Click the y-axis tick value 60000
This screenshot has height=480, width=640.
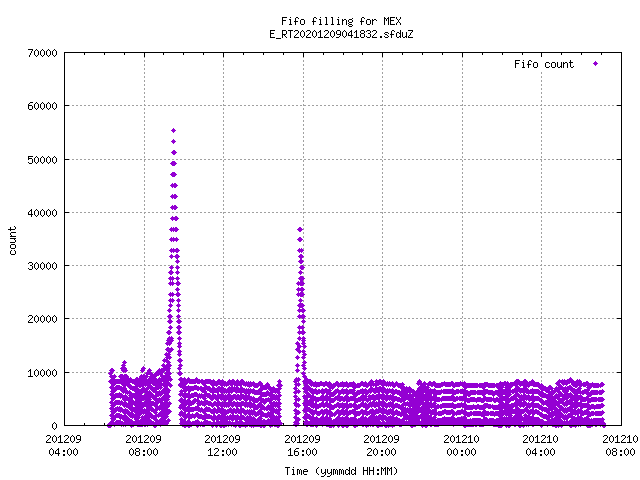[42, 106]
